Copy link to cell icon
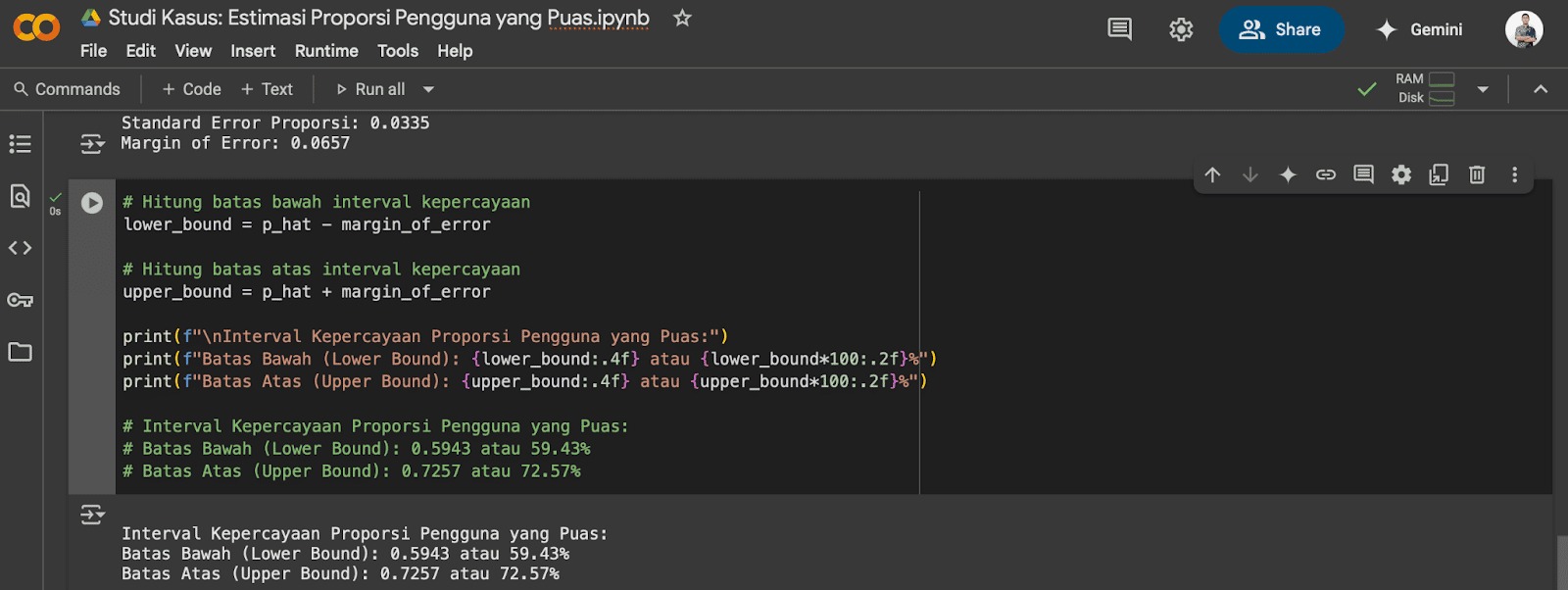 click(1326, 174)
